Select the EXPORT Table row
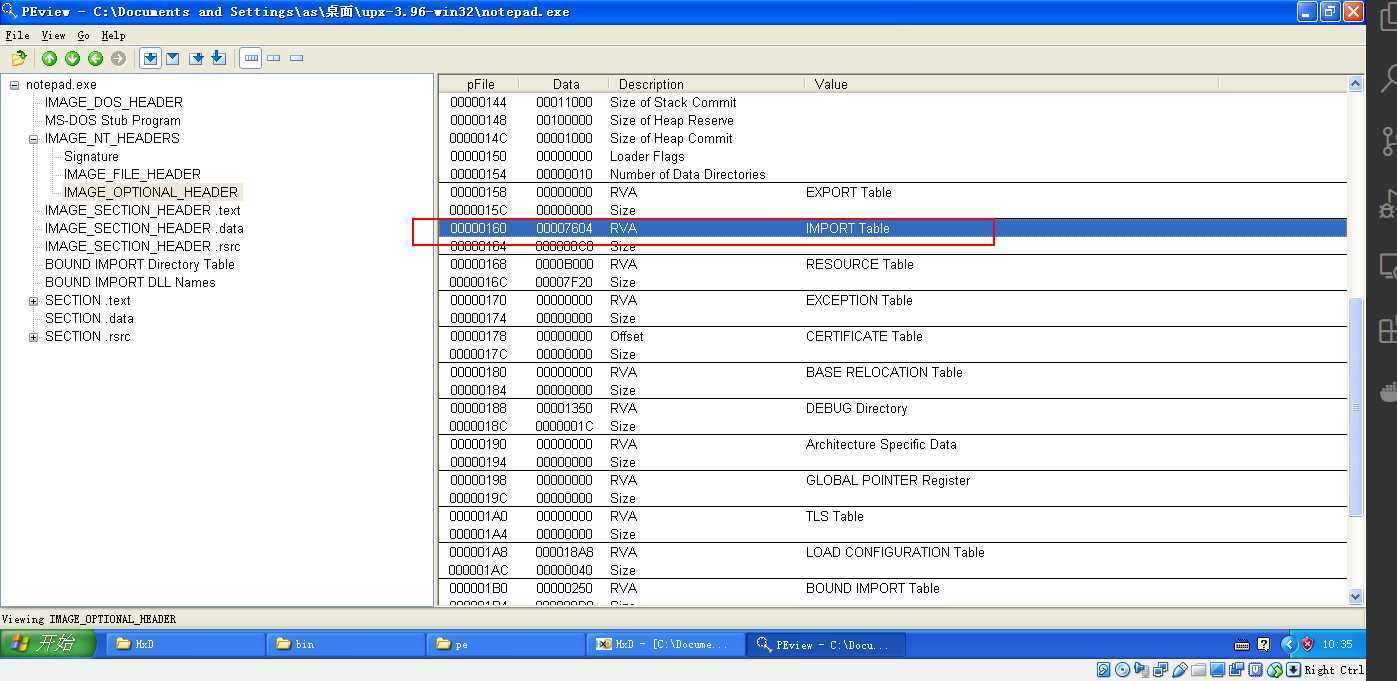Image resolution: width=1397 pixels, height=681 pixels. [893, 192]
